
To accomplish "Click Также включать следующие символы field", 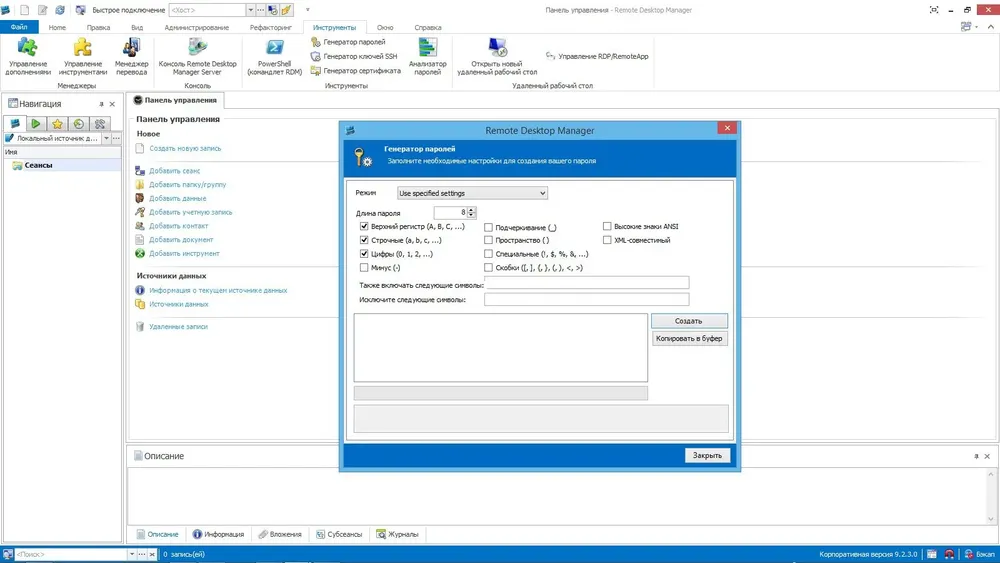I will pyautogui.click(x=586, y=283).
